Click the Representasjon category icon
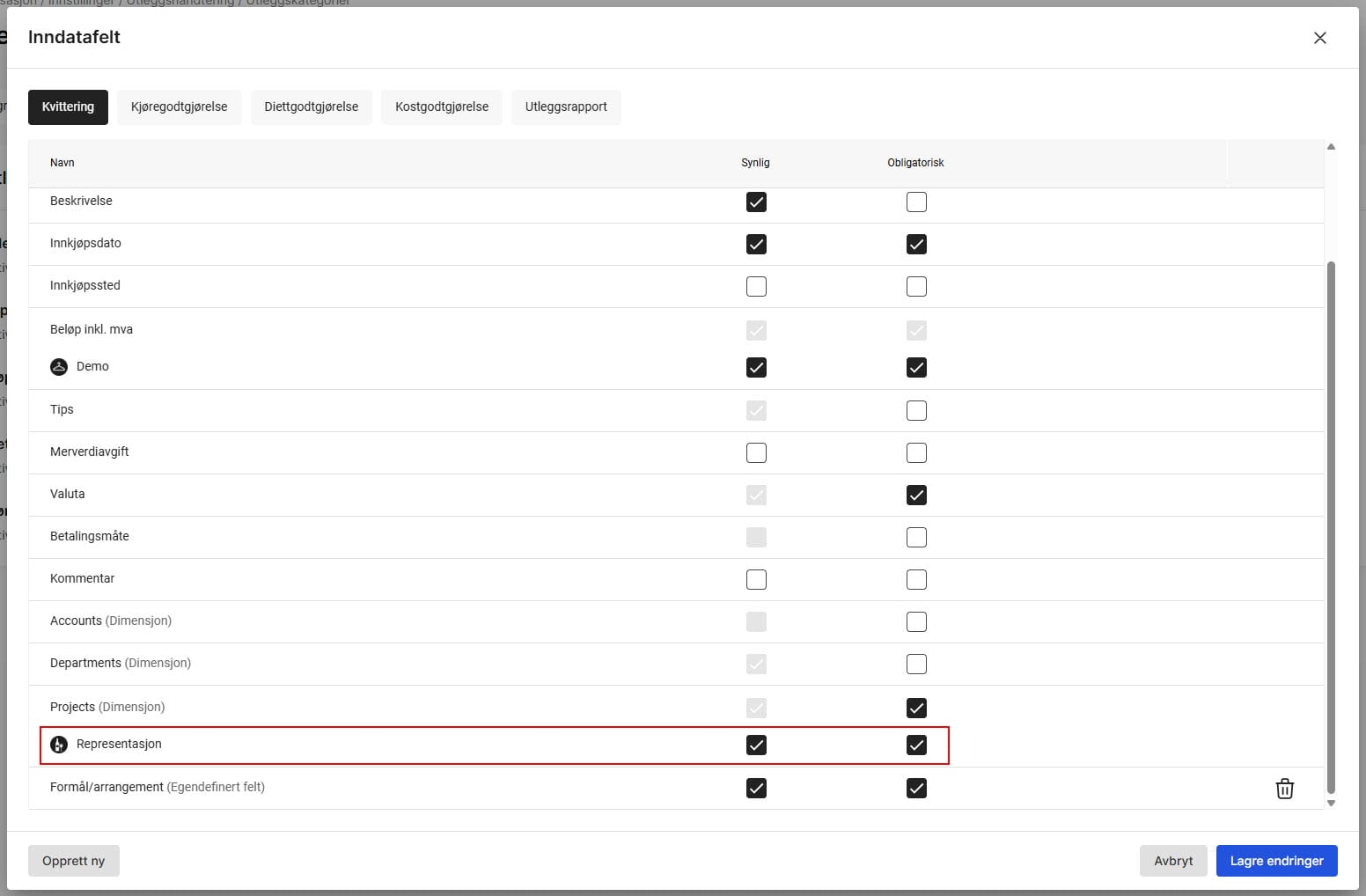Image resolution: width=1366 pixels, height=896 pixels. tap(59, 745)
